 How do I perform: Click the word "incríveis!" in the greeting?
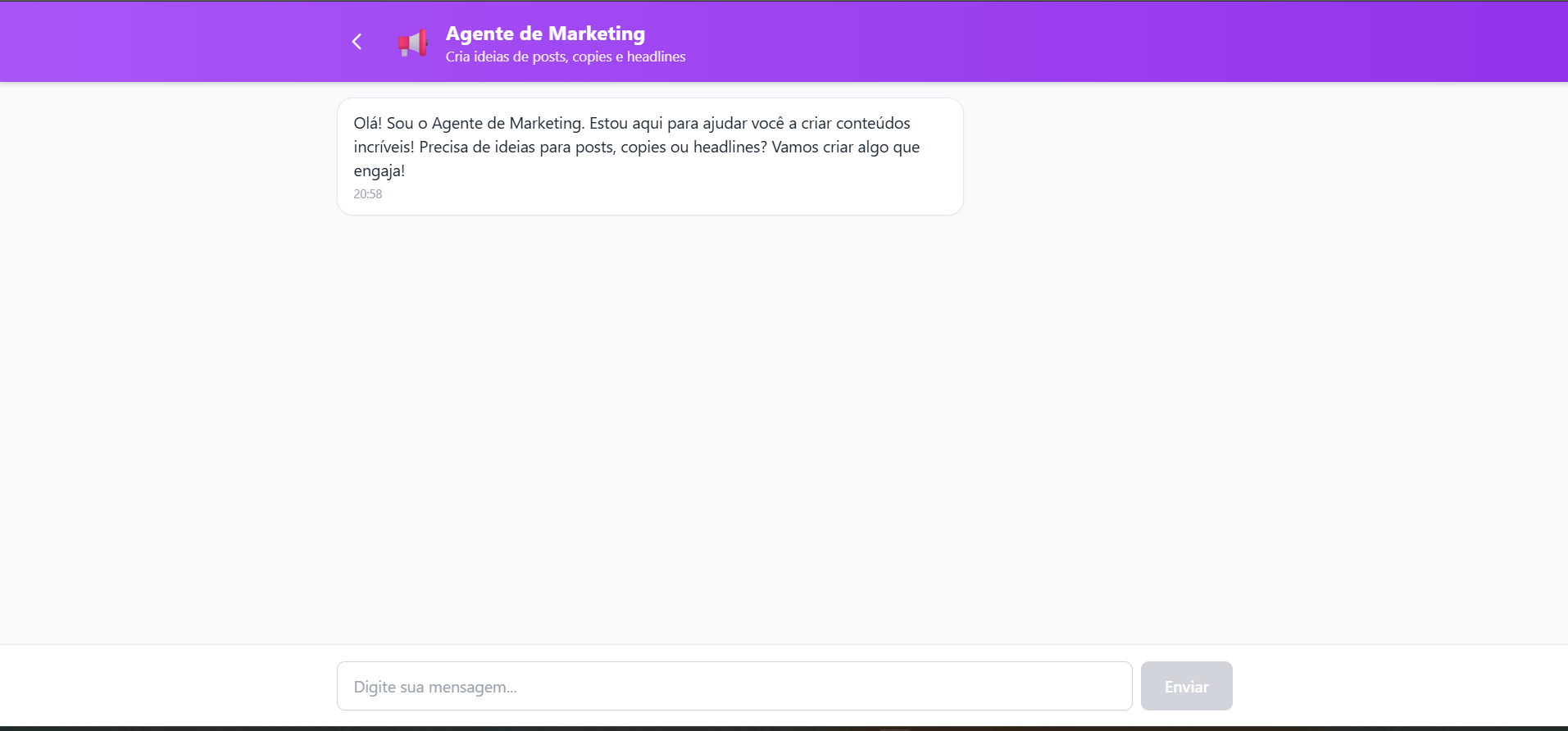[x=384, y=147]
